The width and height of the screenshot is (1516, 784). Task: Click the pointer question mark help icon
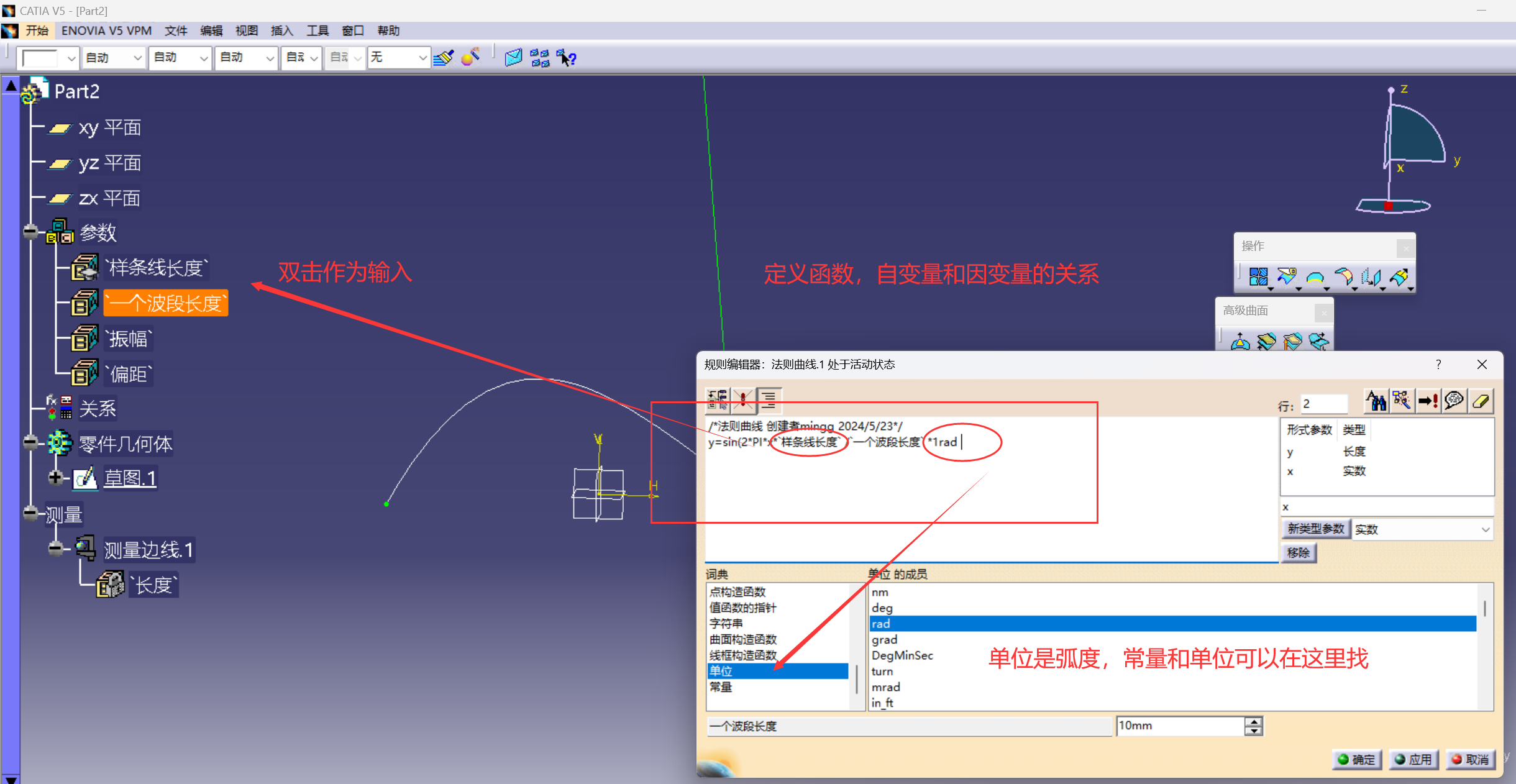[566, 58]
